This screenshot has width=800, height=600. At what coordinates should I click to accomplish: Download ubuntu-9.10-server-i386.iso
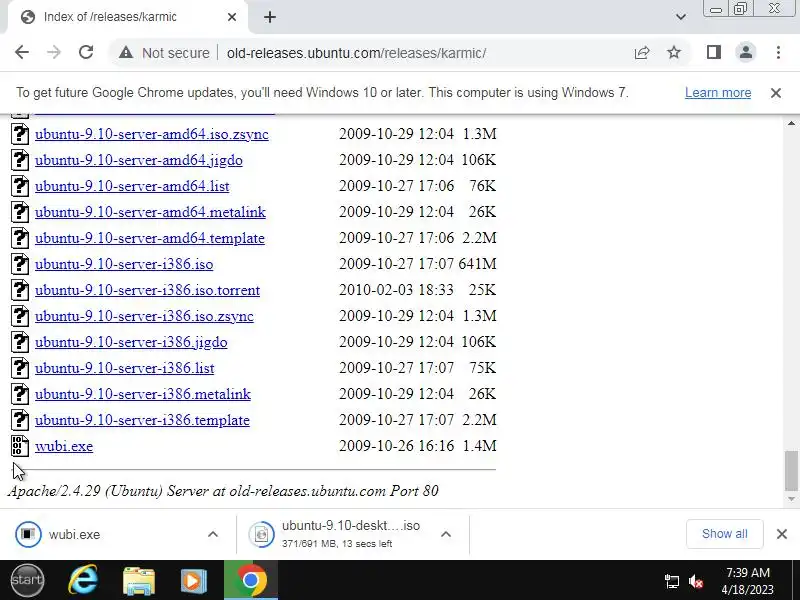124,264
